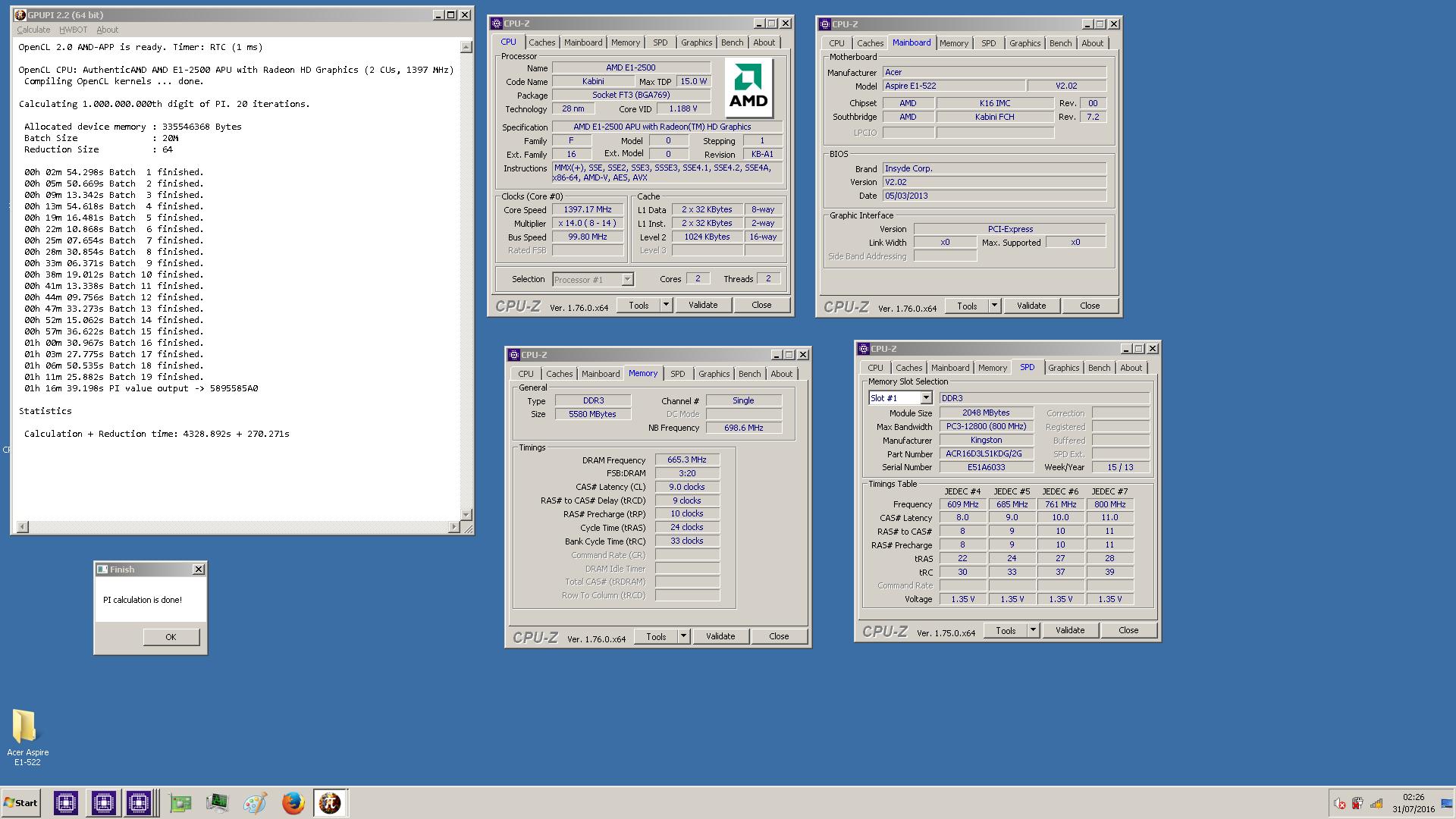The width and height of the screenshot is (1456, 819).
Task: Click the ACR16D3LS1KDG/2G part number field
Action: coord(986,454)
